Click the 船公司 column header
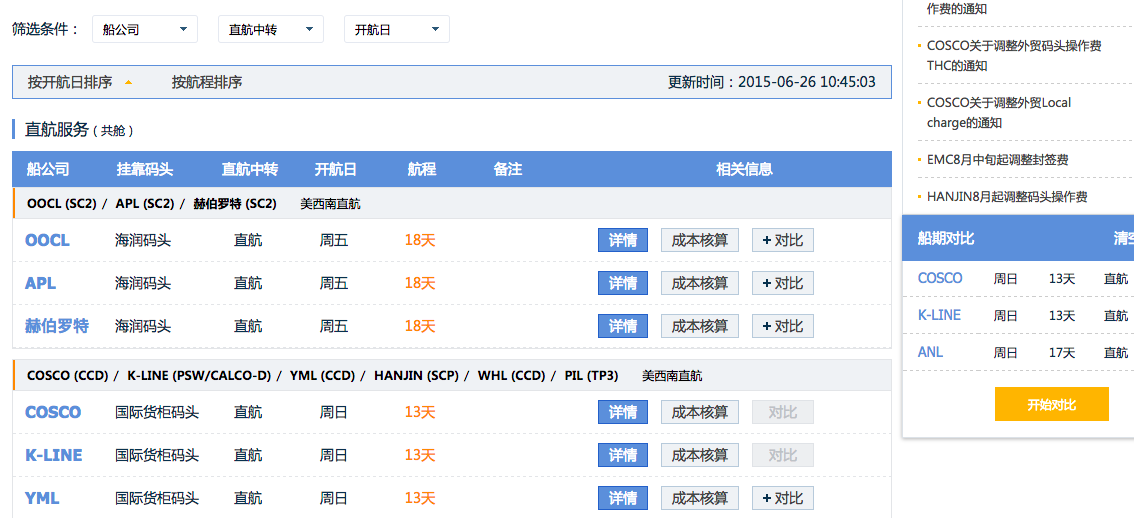This screenshot has height=518, width=1134. click(48, 170)
